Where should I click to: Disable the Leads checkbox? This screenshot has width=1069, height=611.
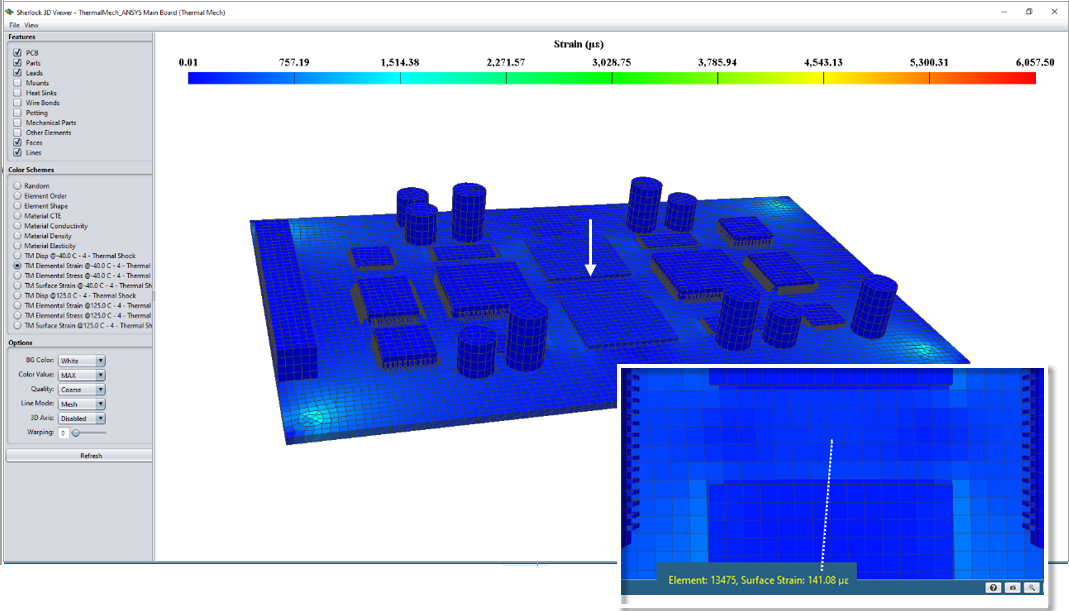17,73
